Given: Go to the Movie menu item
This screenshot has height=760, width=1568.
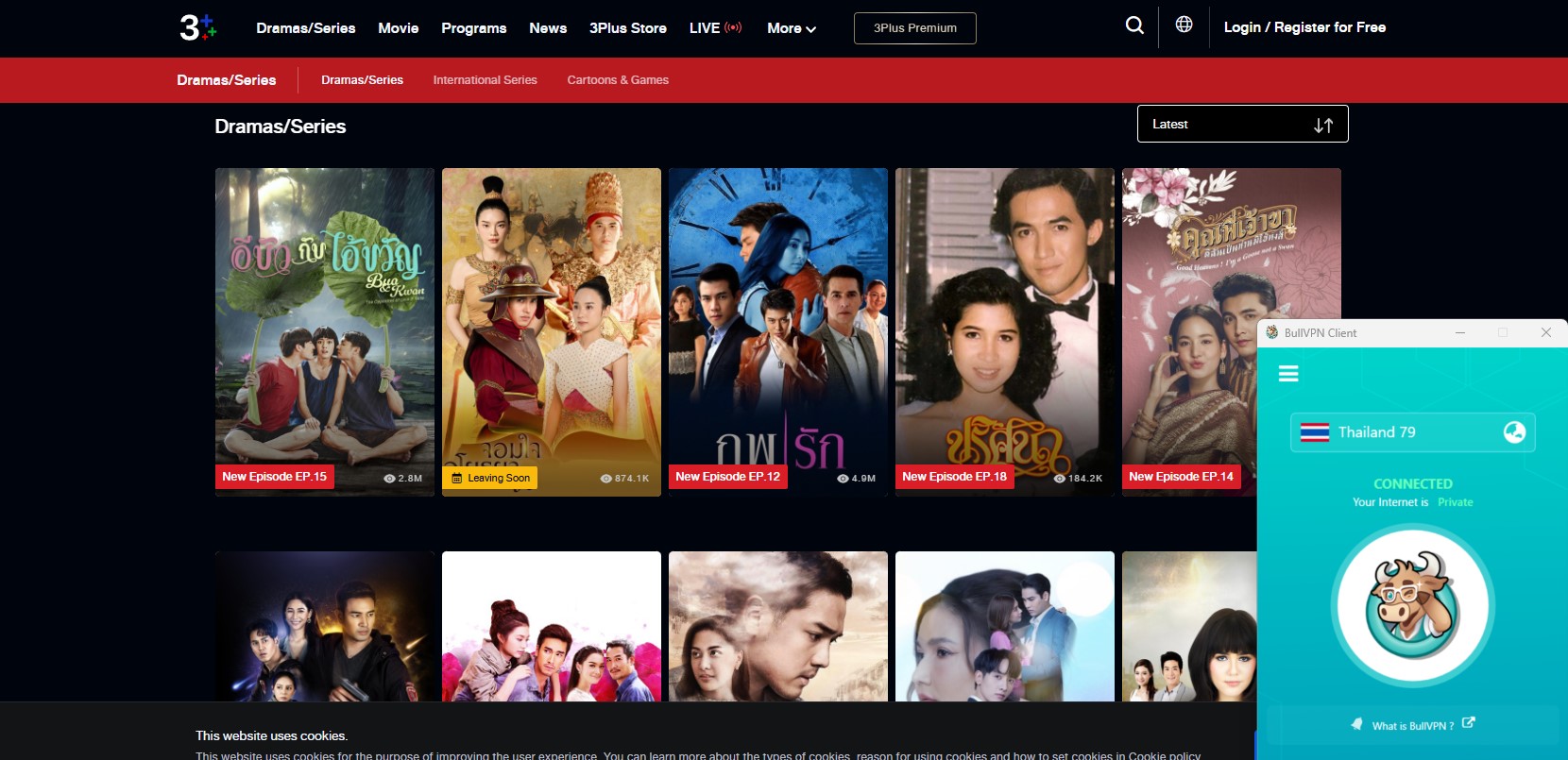Looking at the screenshot, I should click(398, 28).
